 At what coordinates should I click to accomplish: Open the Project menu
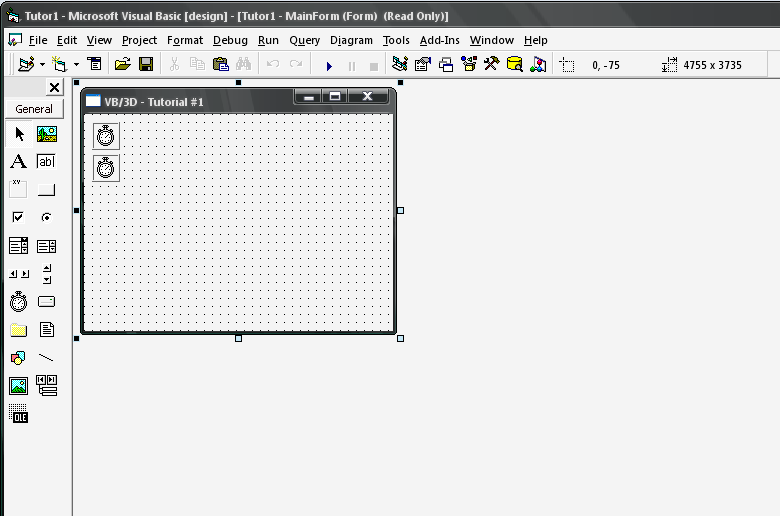point(139,40)
